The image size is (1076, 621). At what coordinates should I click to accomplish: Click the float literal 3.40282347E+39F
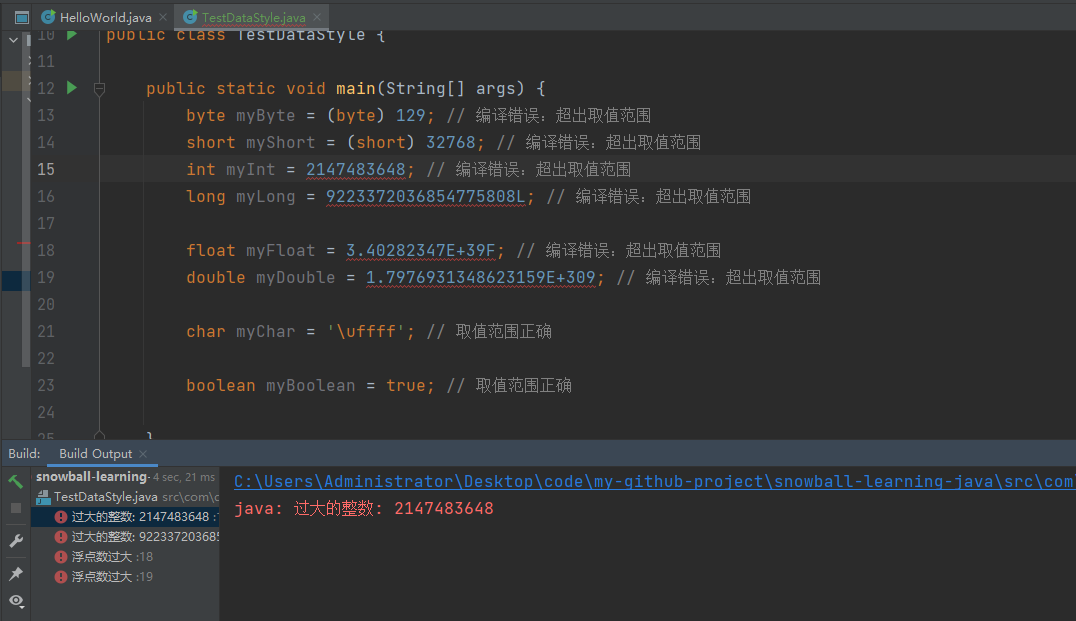(x=421, y=250)
